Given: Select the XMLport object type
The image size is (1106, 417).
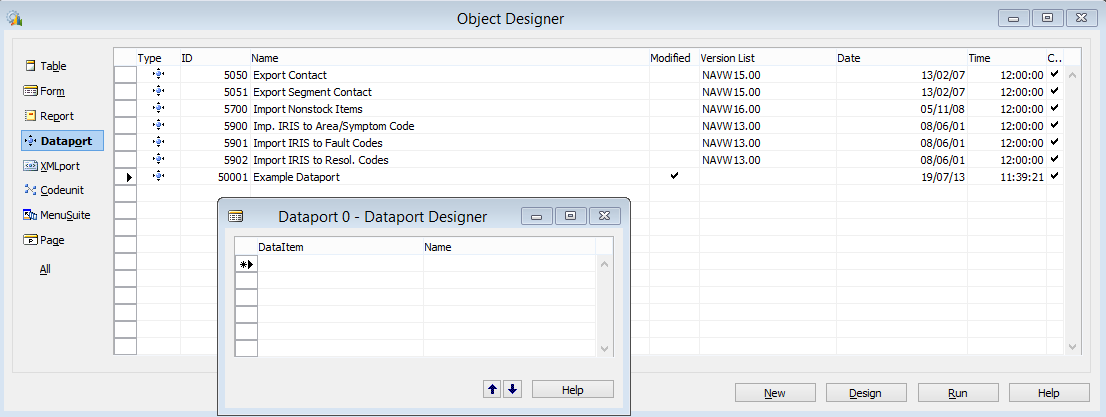Looking at the screenshot, I should click(x=51, y=167).
